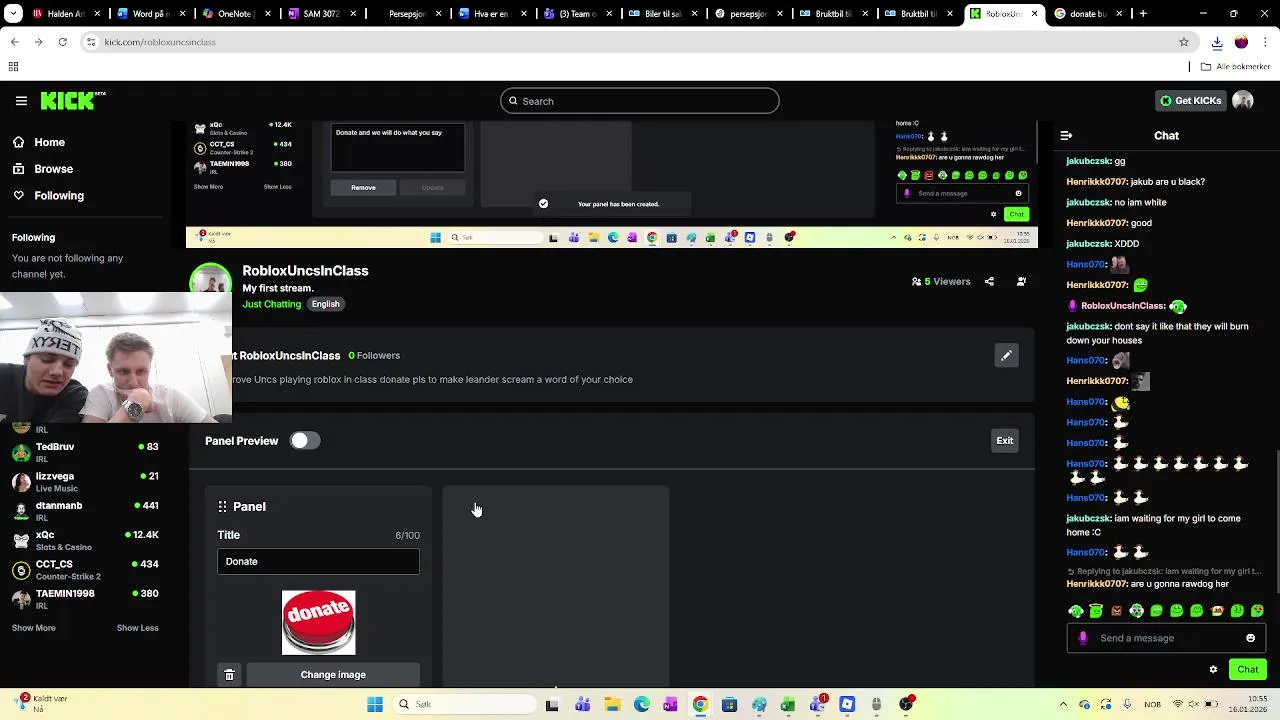Open the Just Chatting category link
The image size is (1280, 720).
[x=271, y=304]
